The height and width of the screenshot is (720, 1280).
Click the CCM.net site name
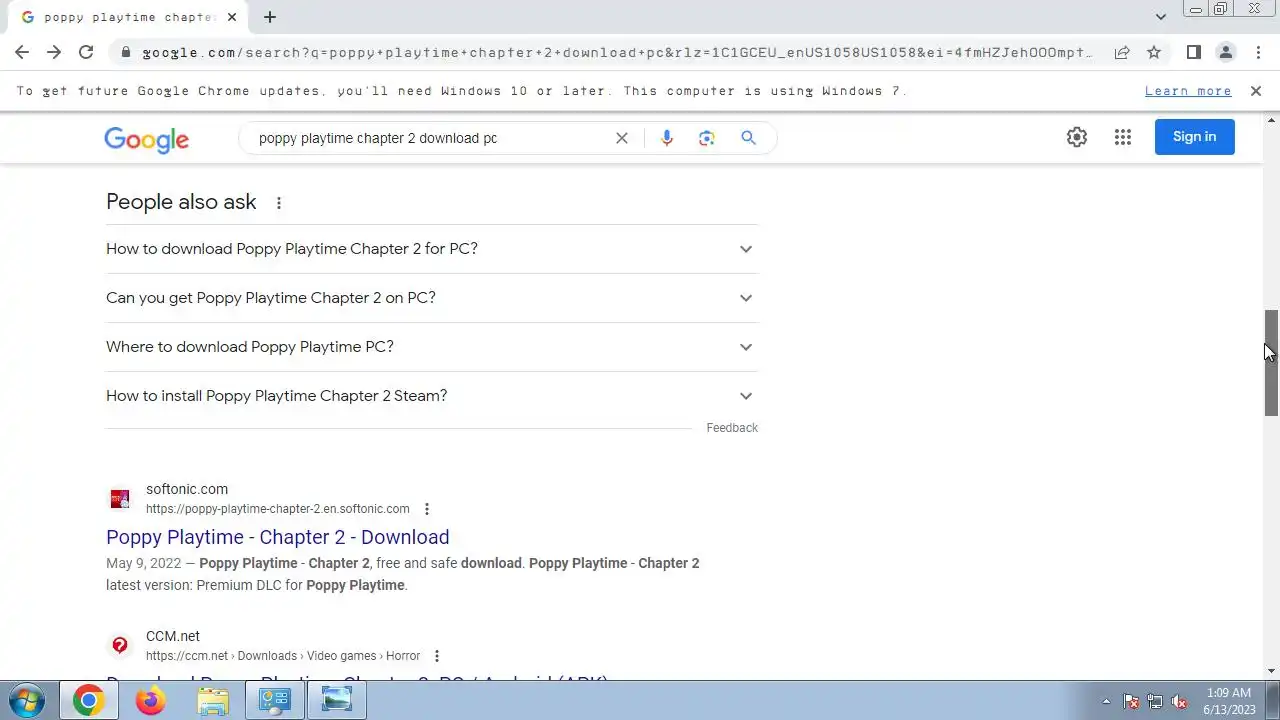coord(173,636)
